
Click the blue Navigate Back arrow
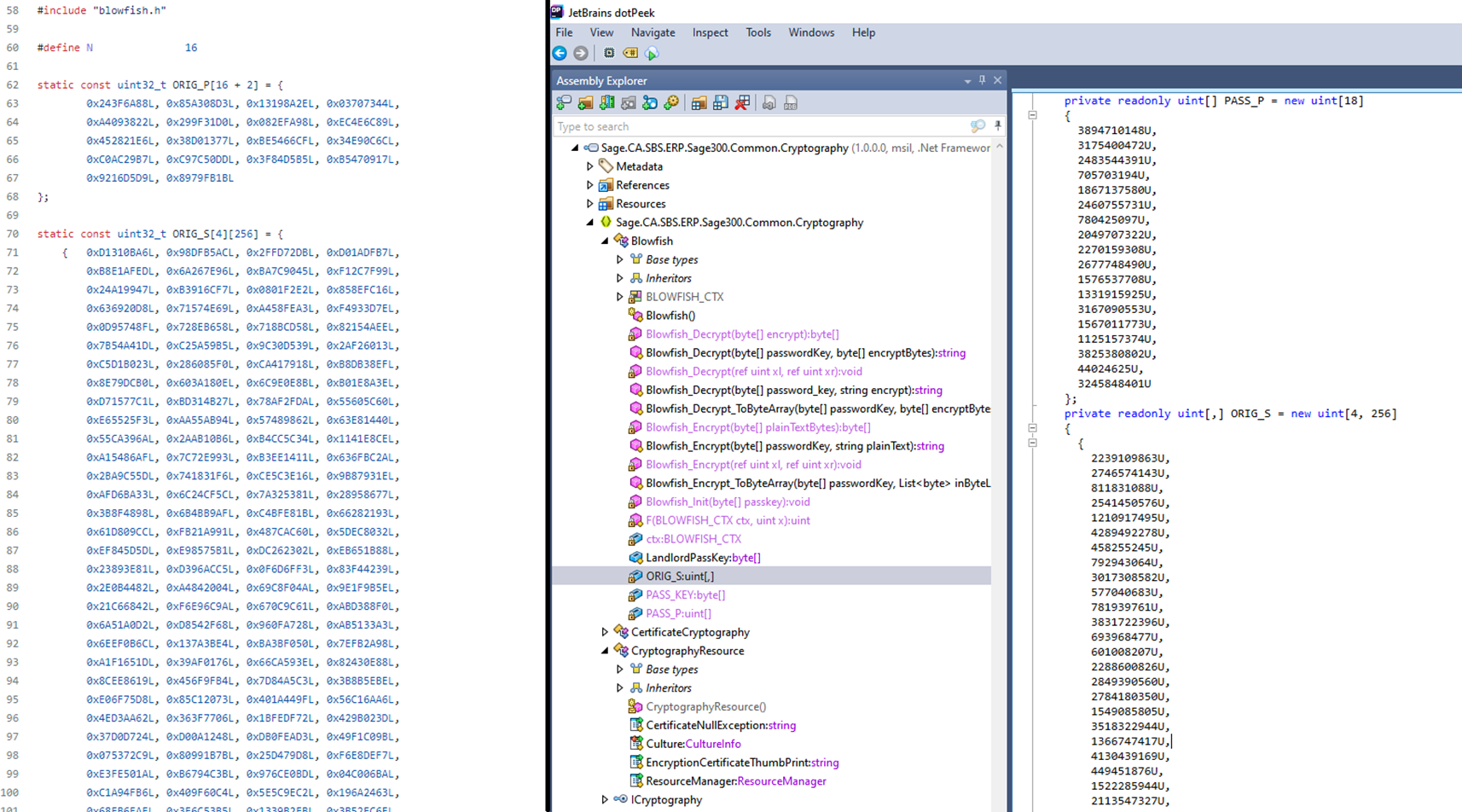coord(560,53)
